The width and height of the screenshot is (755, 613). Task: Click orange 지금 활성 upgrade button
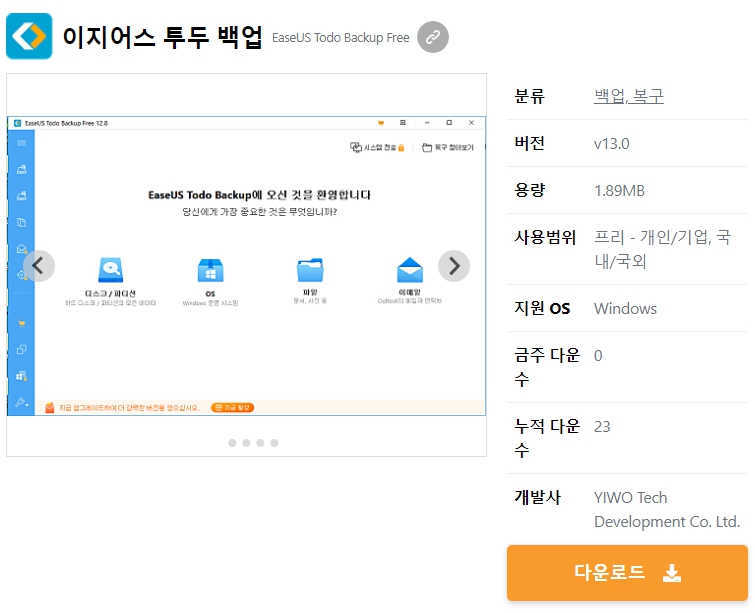click(x=233, y=407)
